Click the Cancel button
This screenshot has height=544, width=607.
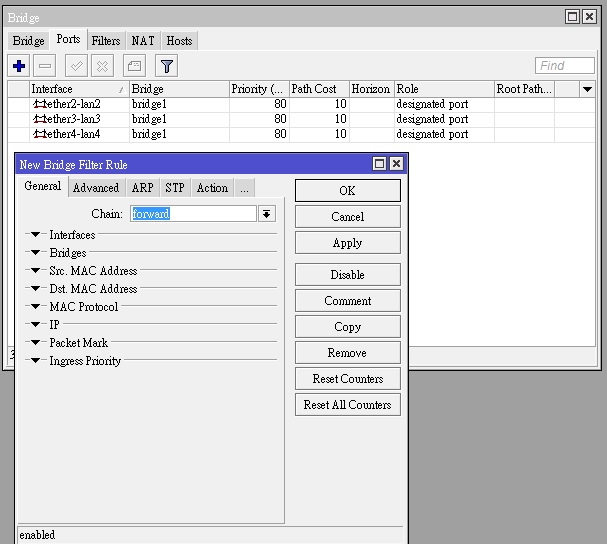(348, 216)
